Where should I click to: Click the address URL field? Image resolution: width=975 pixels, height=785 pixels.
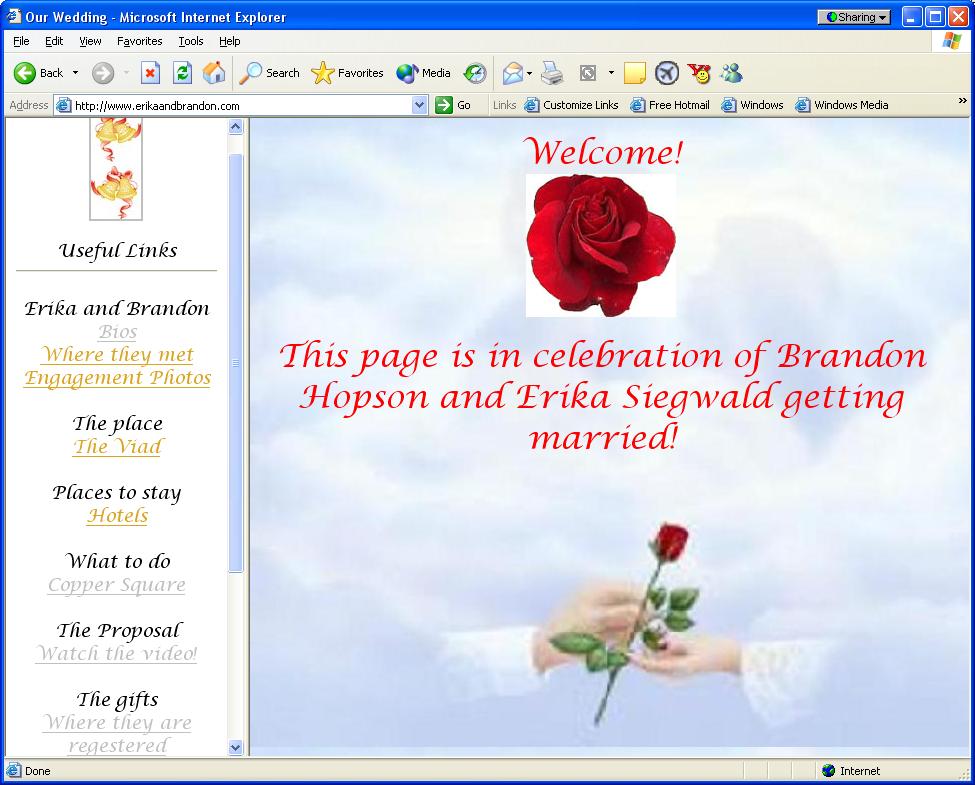(240, 105)
